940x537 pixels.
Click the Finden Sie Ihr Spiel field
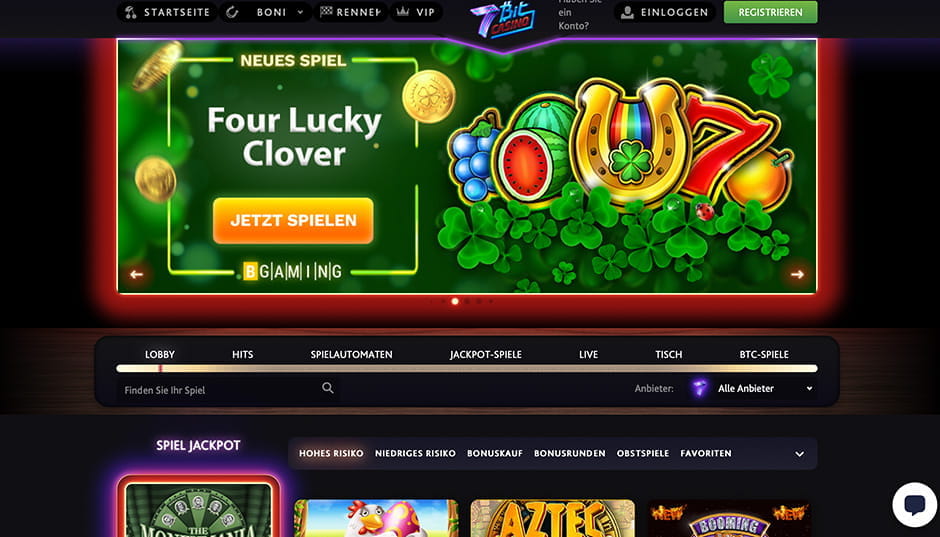point(228,390)
